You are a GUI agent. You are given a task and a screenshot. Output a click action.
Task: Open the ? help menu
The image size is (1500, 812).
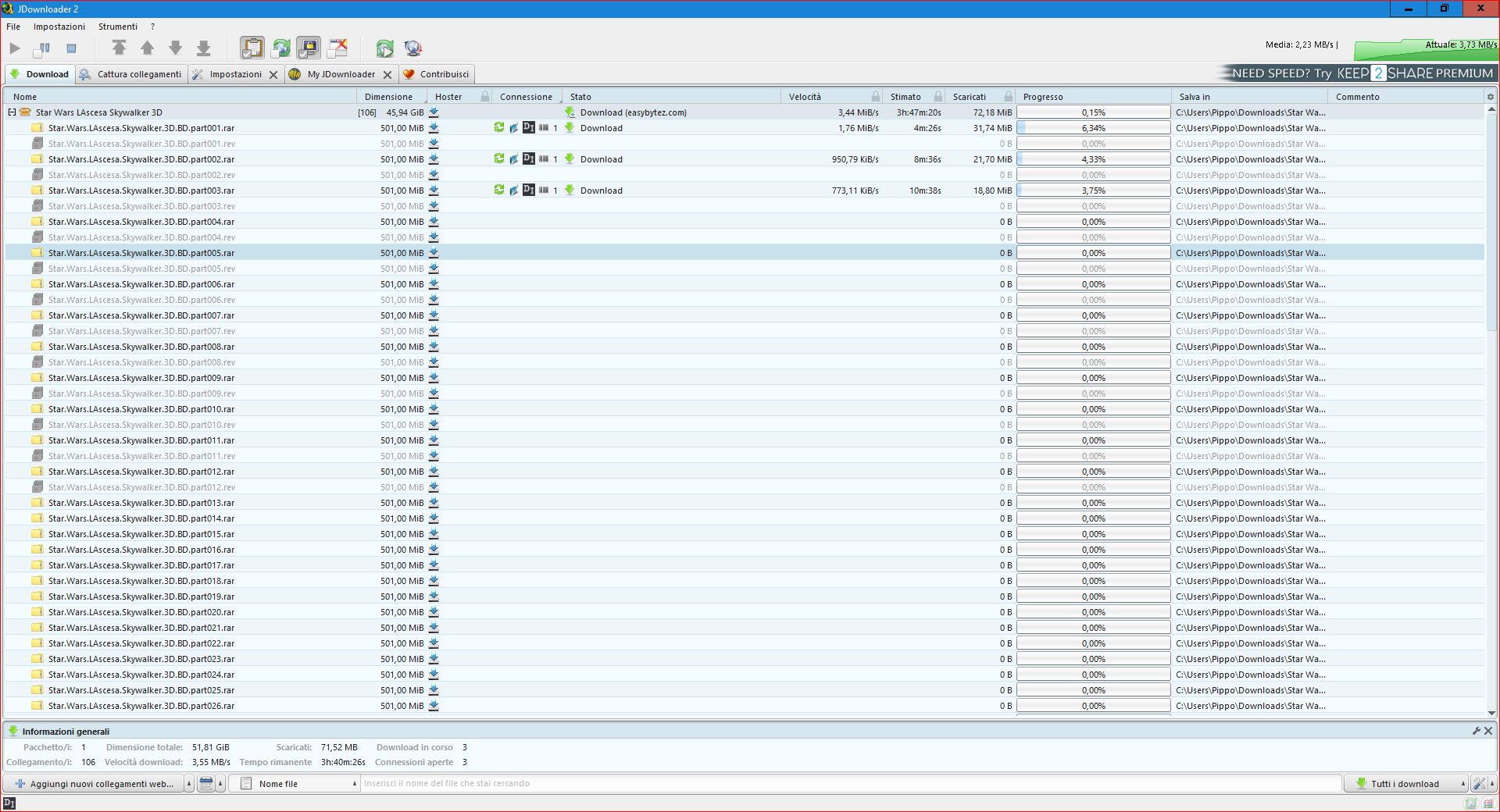tap(153, 27)
